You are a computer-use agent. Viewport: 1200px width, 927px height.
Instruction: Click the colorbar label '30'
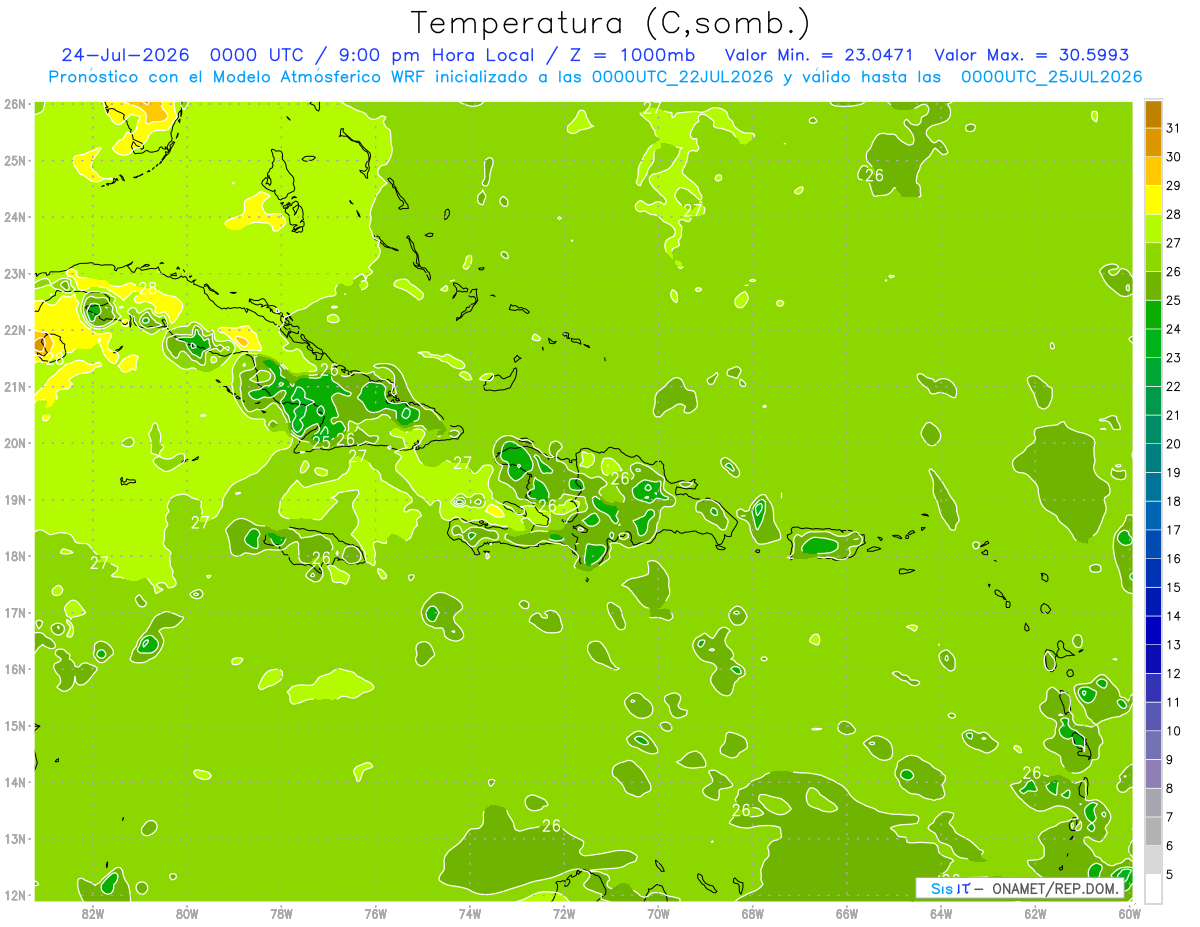[1173, 156]
